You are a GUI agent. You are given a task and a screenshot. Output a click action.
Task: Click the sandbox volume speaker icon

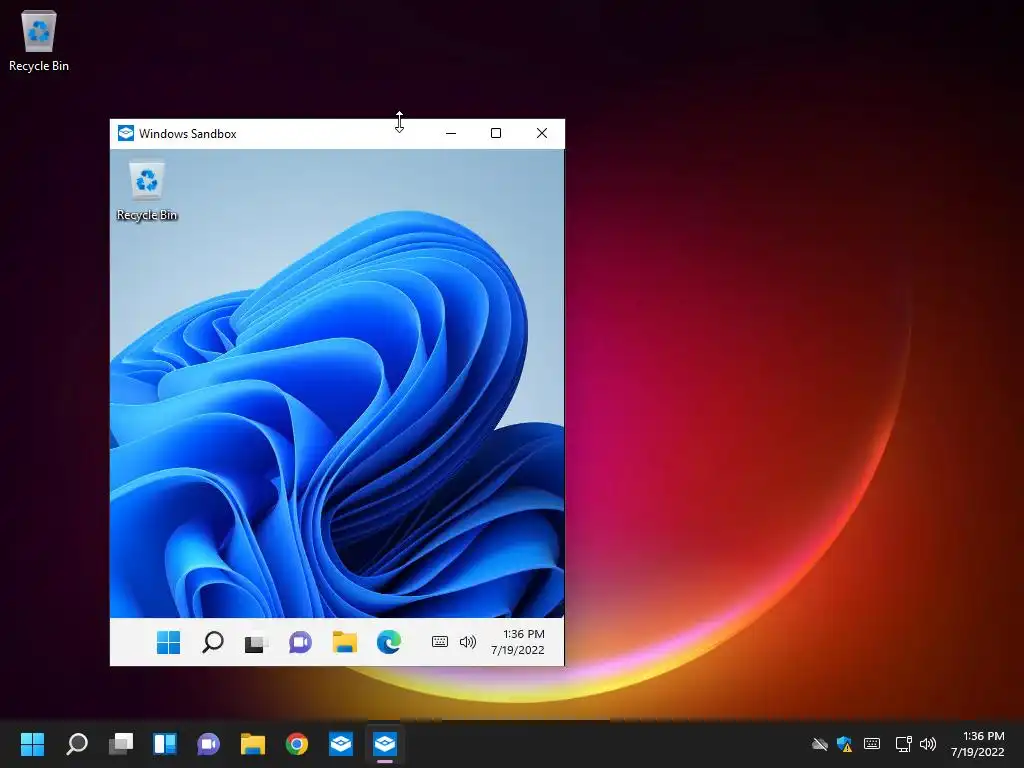click(x=468, y=642)
